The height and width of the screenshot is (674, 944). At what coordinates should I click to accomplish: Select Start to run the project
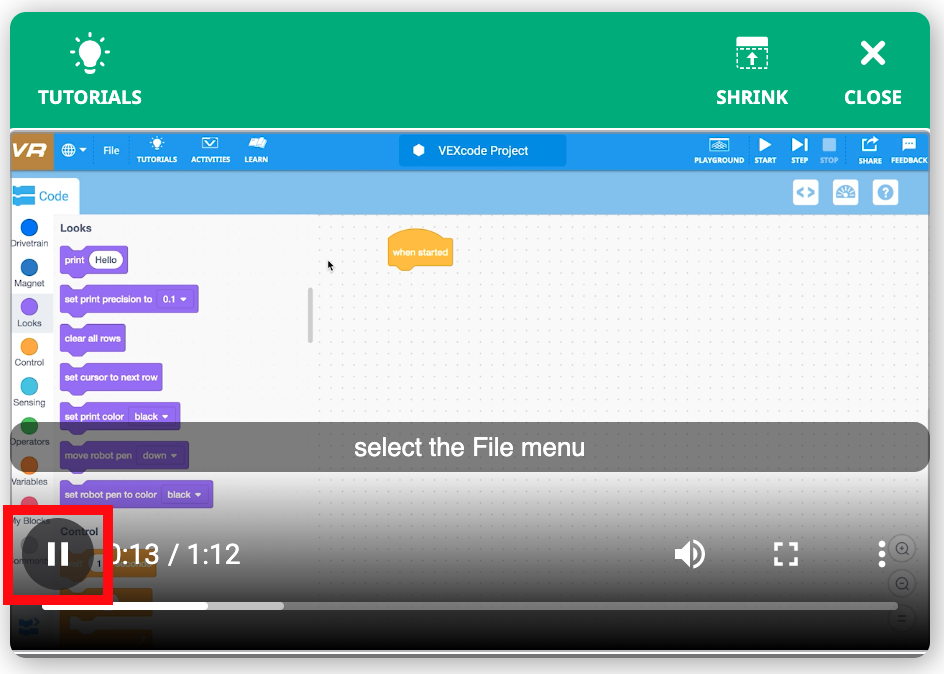(x=765, y=150)
